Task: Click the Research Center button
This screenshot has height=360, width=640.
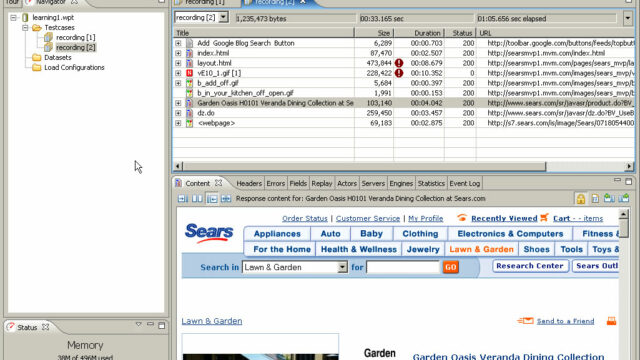Action: click(x=530, y=266)
